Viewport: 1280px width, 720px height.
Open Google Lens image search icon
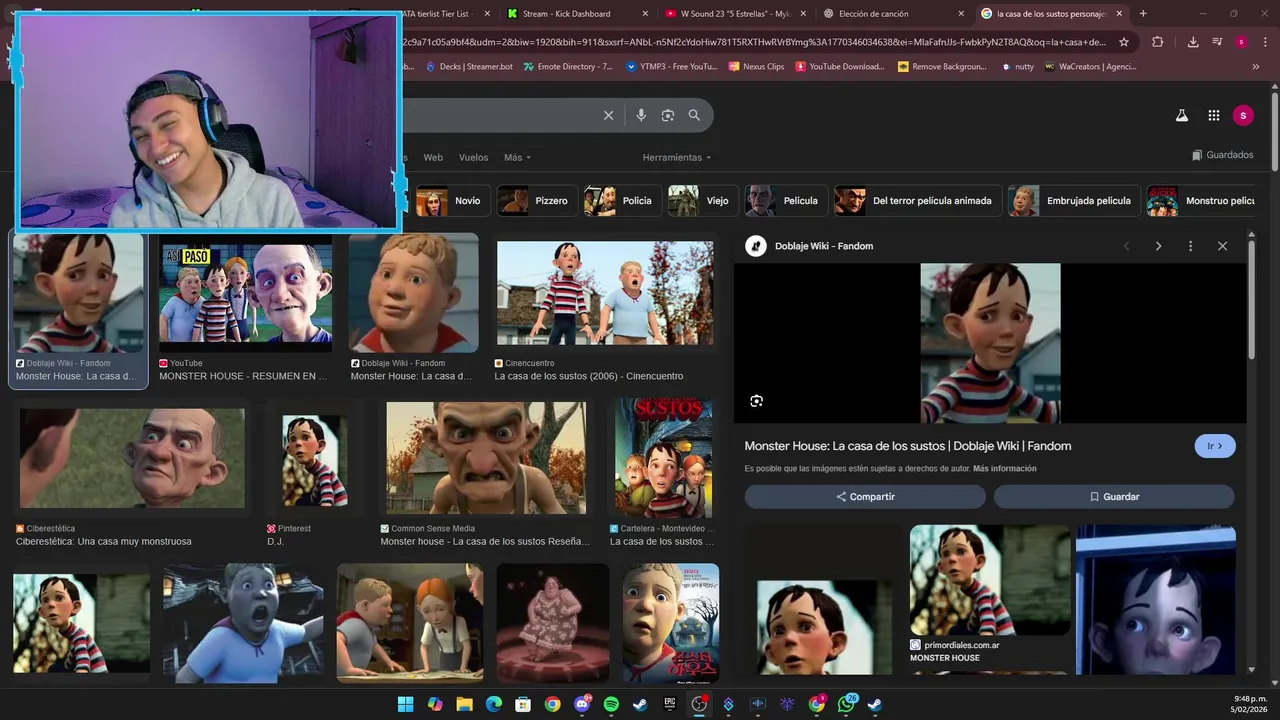pyautogui.click(x=668, y=115)
